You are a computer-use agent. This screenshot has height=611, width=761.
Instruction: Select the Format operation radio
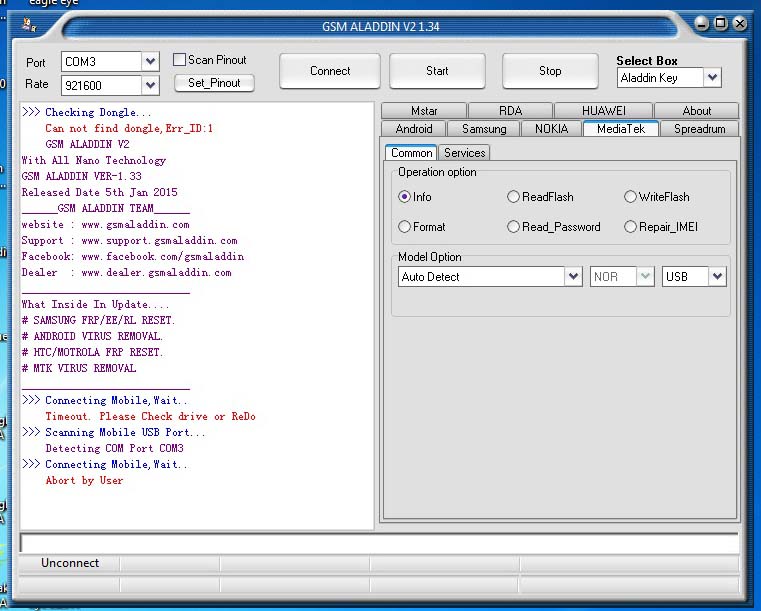[x=404, y=227]
